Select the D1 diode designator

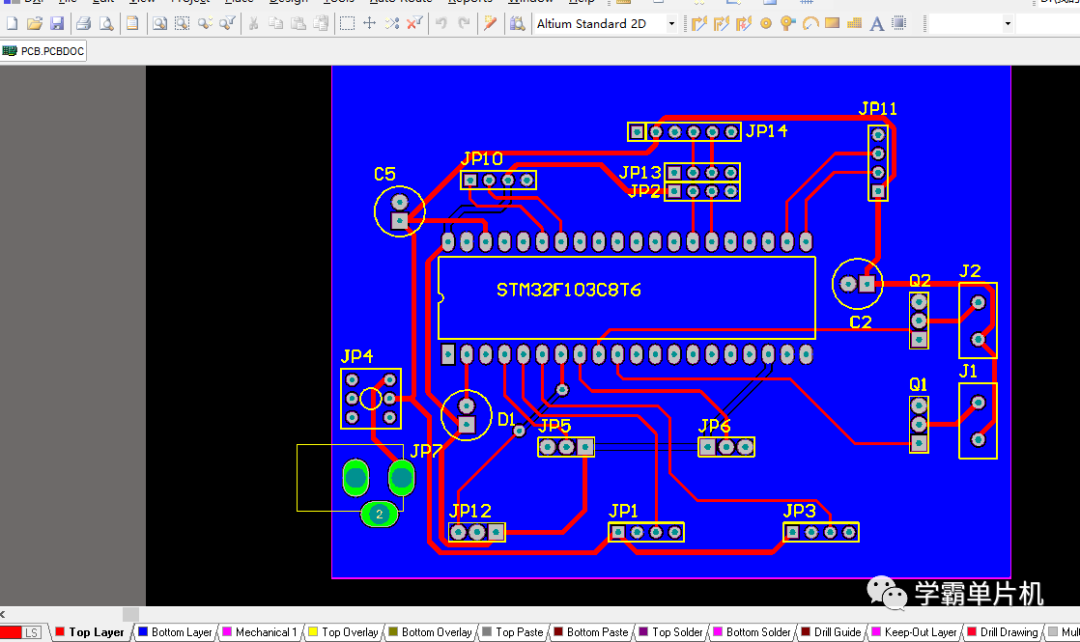(x=506, y=420)
